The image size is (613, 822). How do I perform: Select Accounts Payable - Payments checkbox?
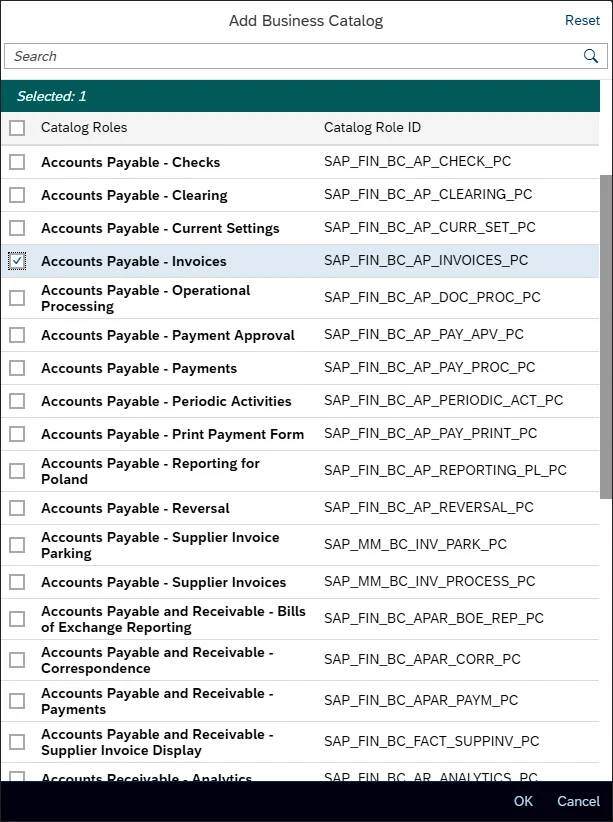pos(17,367)
